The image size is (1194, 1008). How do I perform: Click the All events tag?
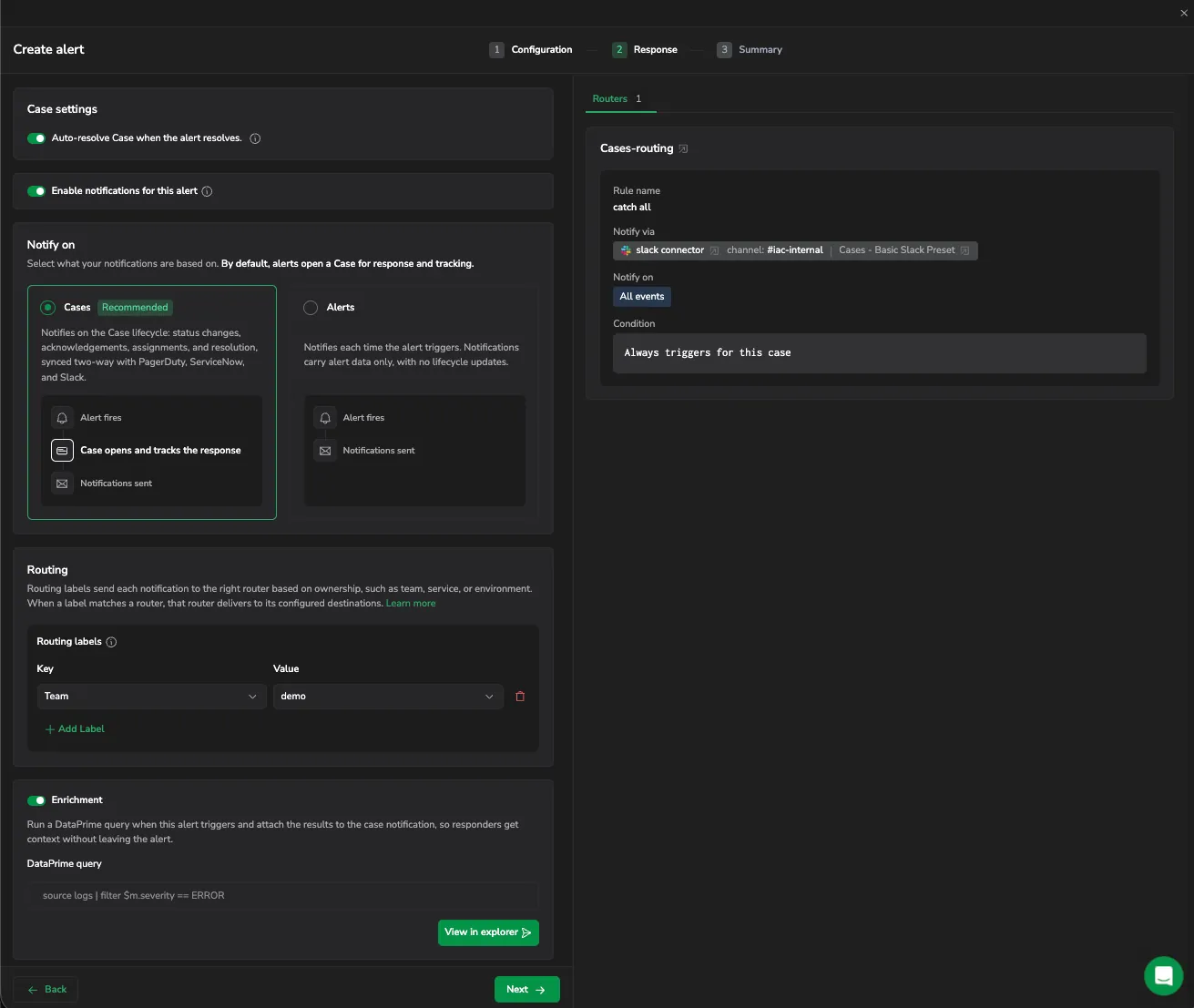tap(642, 297)
